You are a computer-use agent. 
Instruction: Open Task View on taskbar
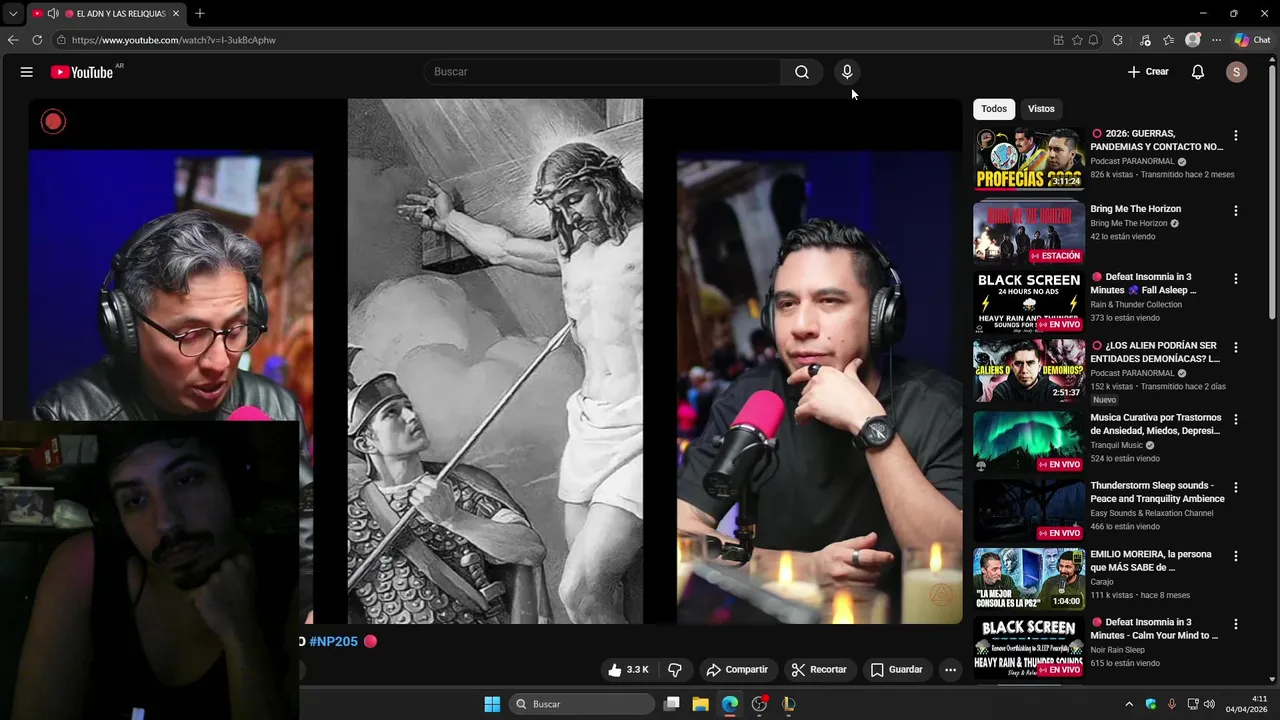[x=672, y=704]
